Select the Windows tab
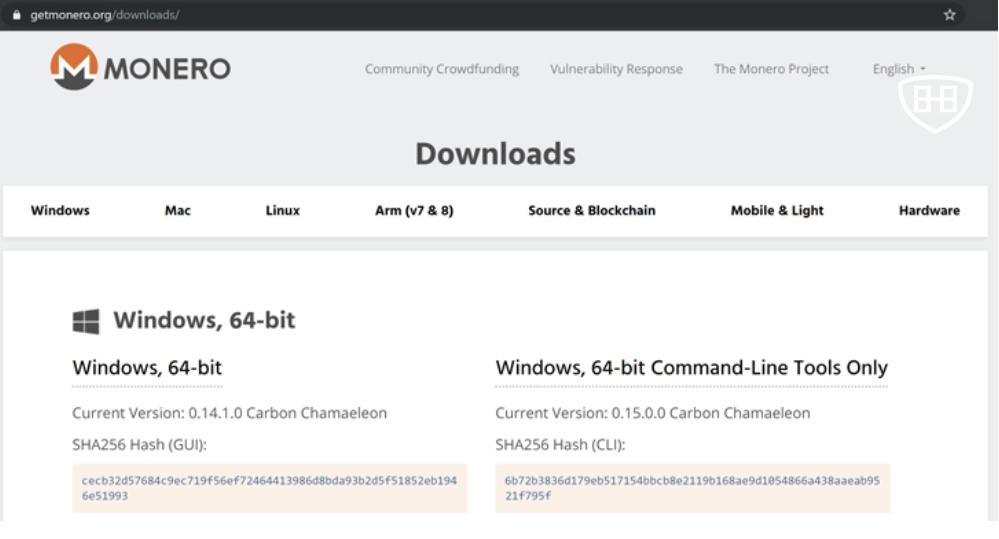Viewport: 999px width, 539px height. tap(60, 210)
